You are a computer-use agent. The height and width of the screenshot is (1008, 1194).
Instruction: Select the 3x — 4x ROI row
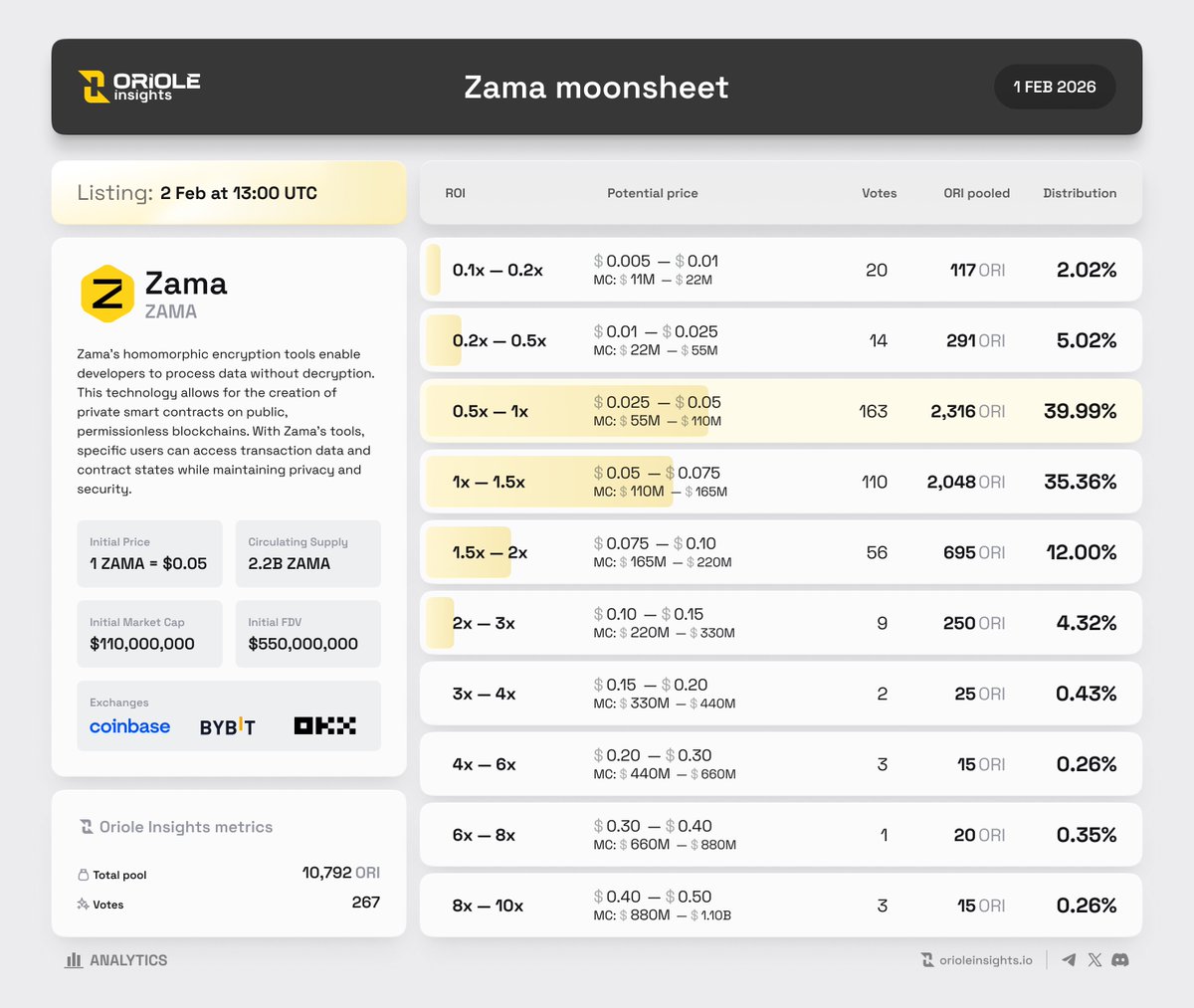click(781, 694)
